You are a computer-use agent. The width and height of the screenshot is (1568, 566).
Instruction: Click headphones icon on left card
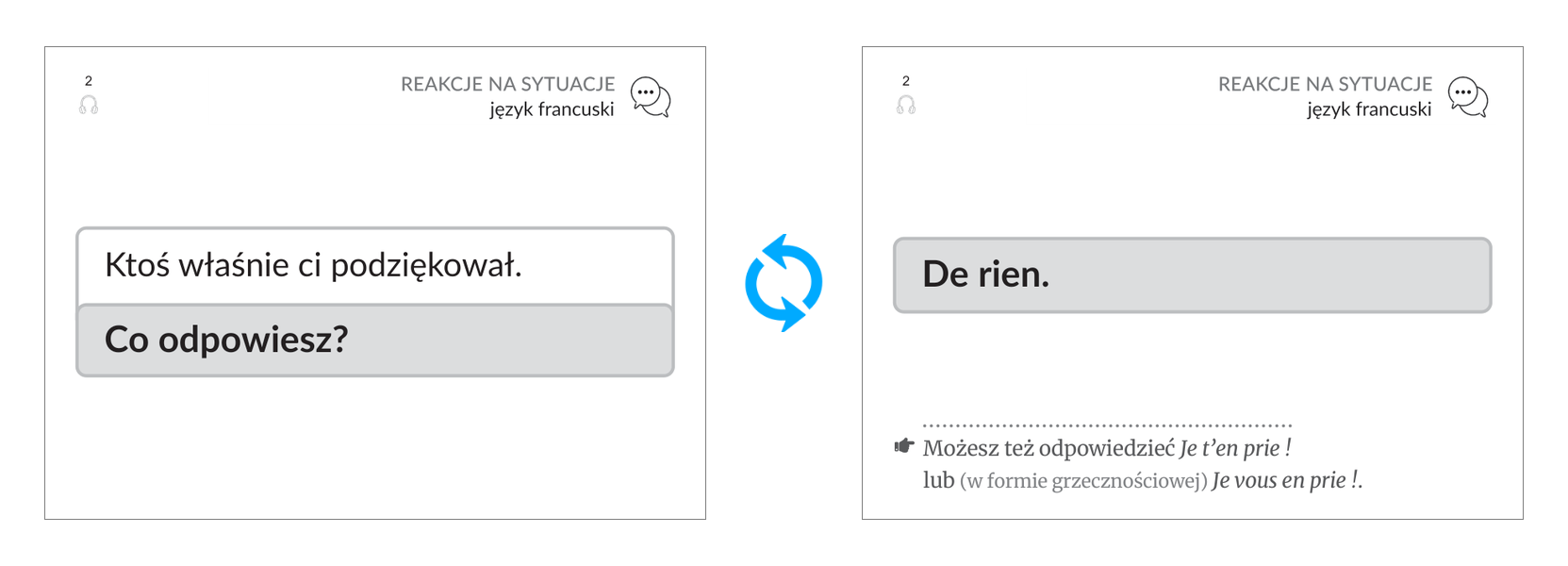pyautogui.click(x=89, y=105)
